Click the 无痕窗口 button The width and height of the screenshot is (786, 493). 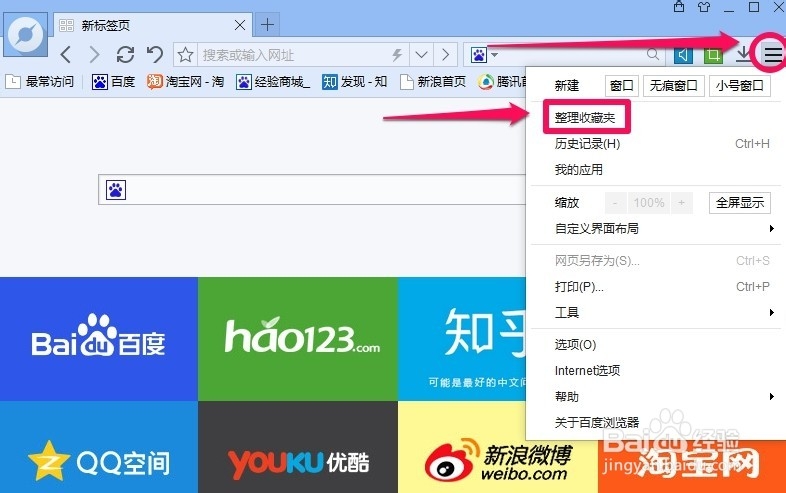pos(673,86)
